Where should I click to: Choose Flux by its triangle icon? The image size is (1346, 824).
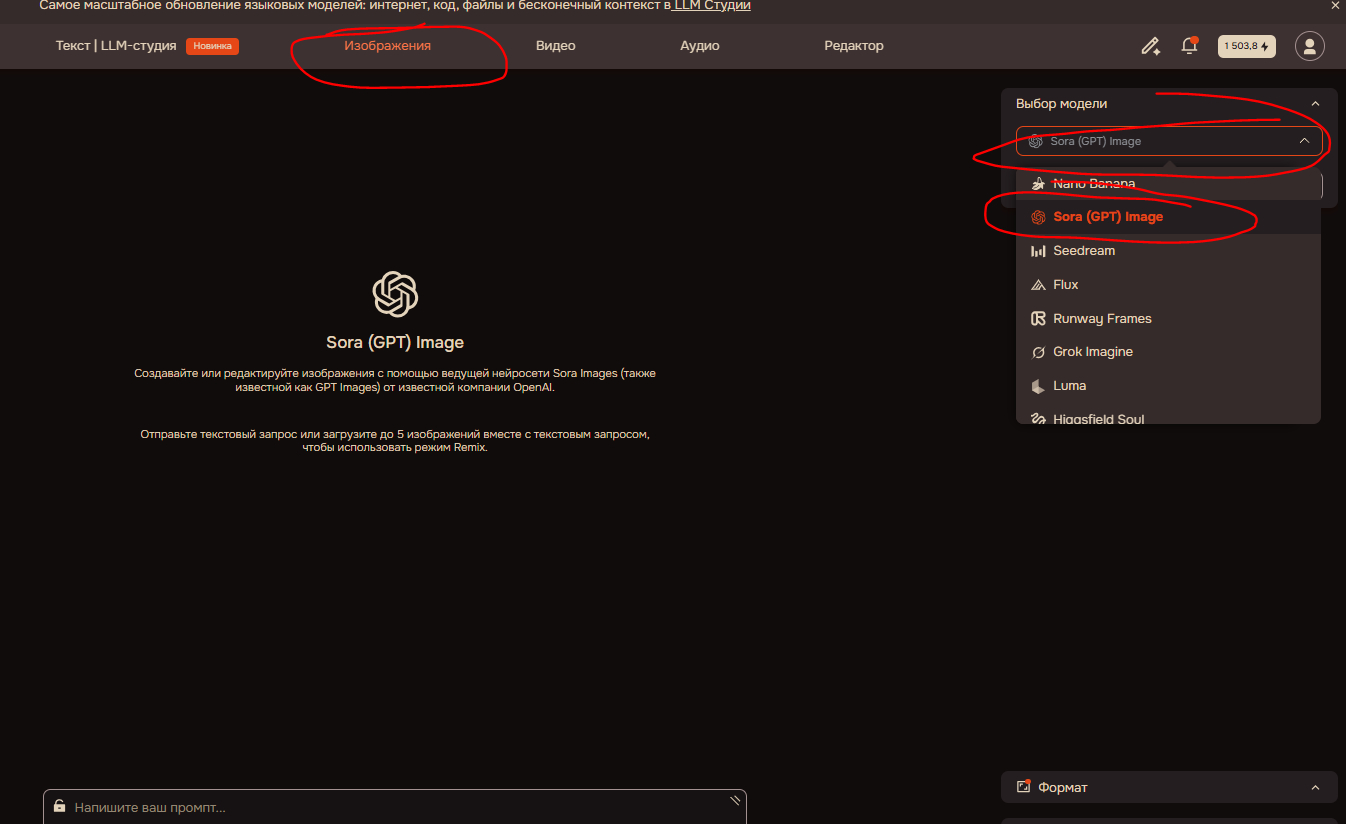tap(1038, 285)
